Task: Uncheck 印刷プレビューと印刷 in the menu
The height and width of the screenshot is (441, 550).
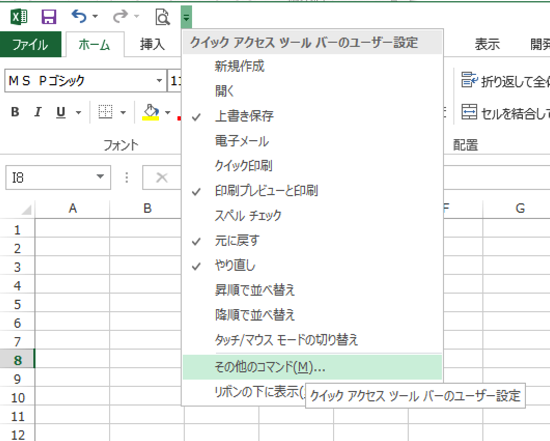Action: 312,191
